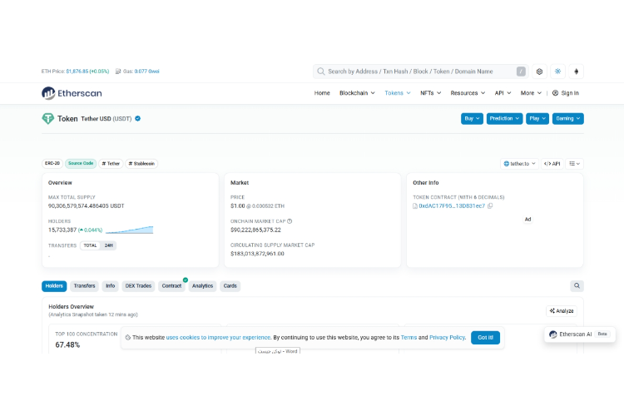Click the Ad label
Viewport: 624px width, 416px height.
point(528,219)
